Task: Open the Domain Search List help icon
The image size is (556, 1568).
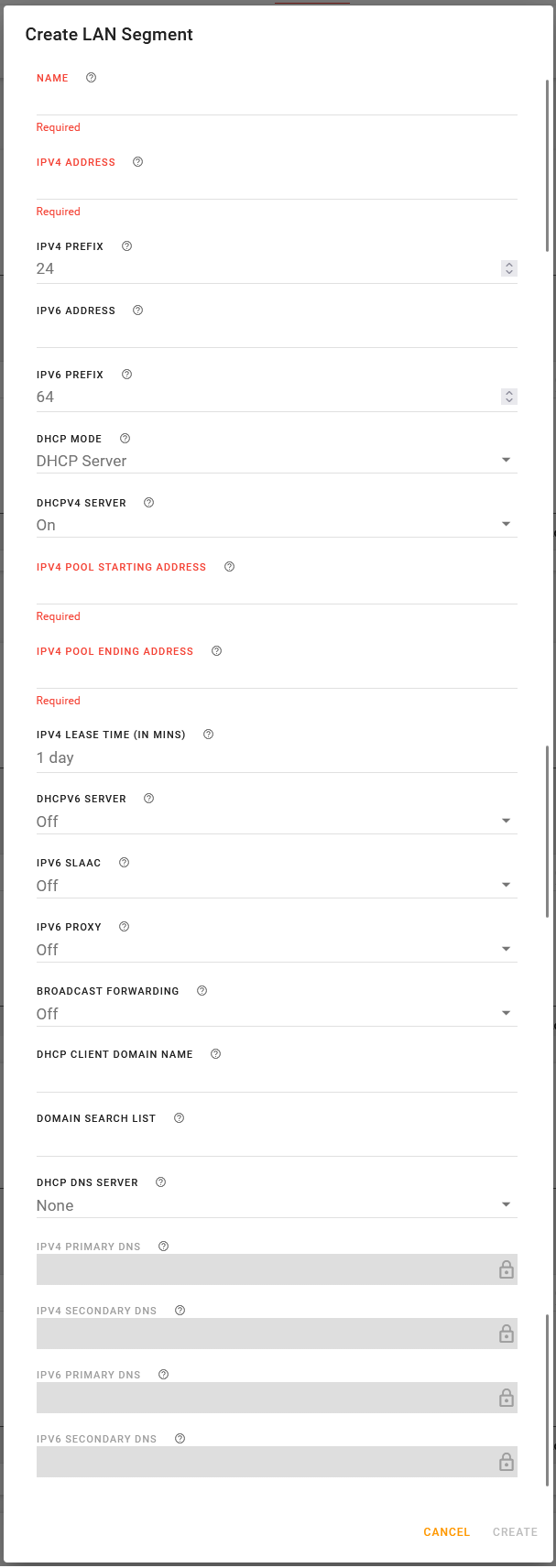Action: coord(179,1118)
